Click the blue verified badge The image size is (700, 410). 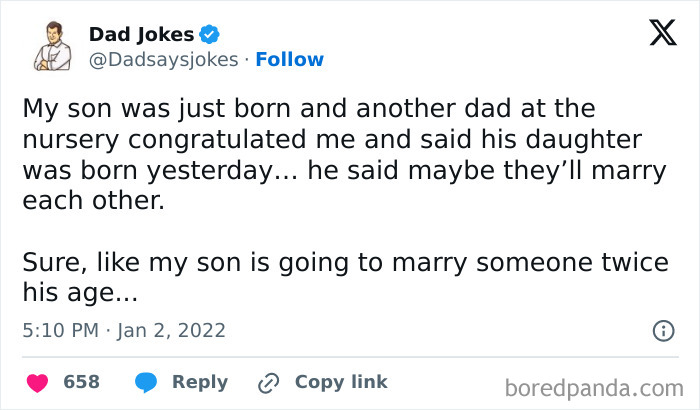click(x=209, y=35)
